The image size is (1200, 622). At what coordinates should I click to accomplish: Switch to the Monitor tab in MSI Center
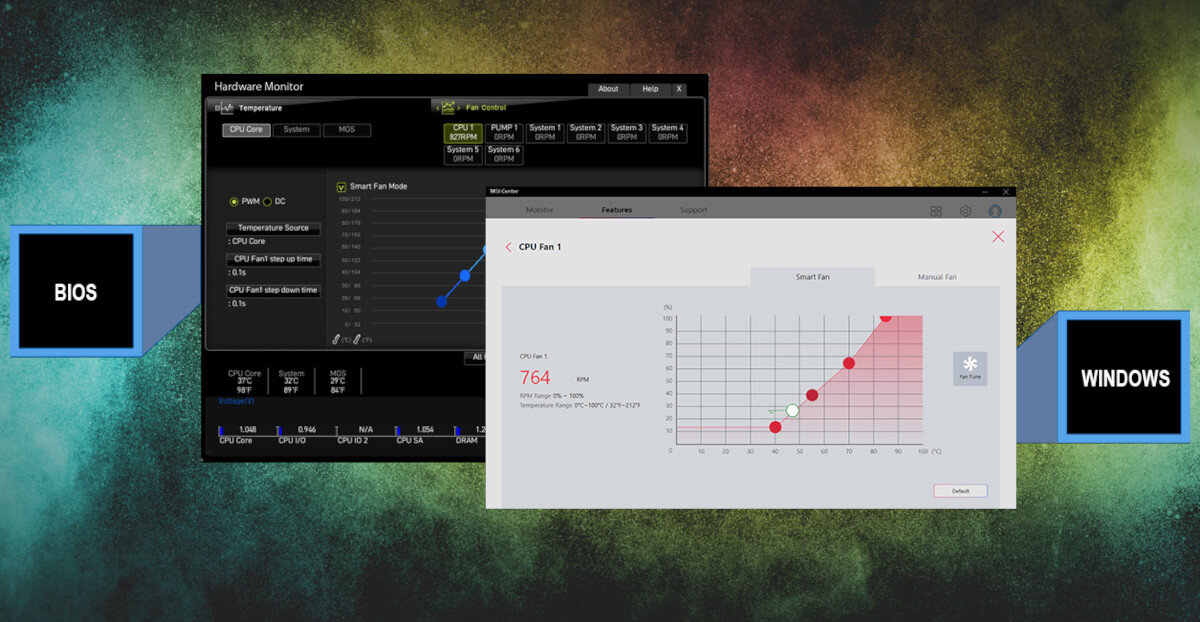[x=539, y=210]
